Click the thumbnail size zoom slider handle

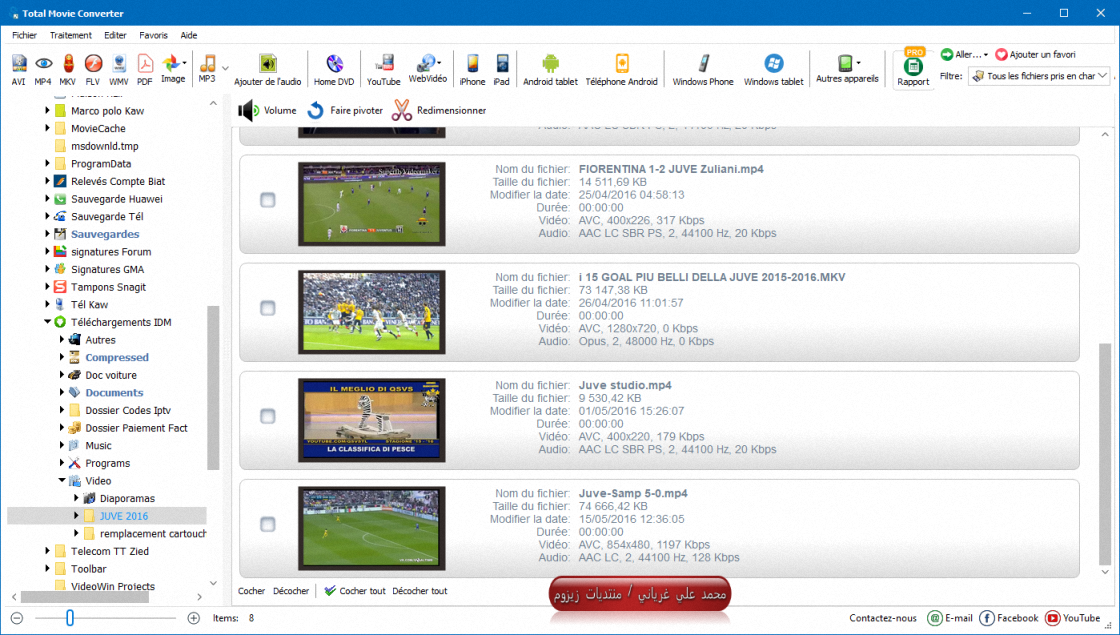70,619
